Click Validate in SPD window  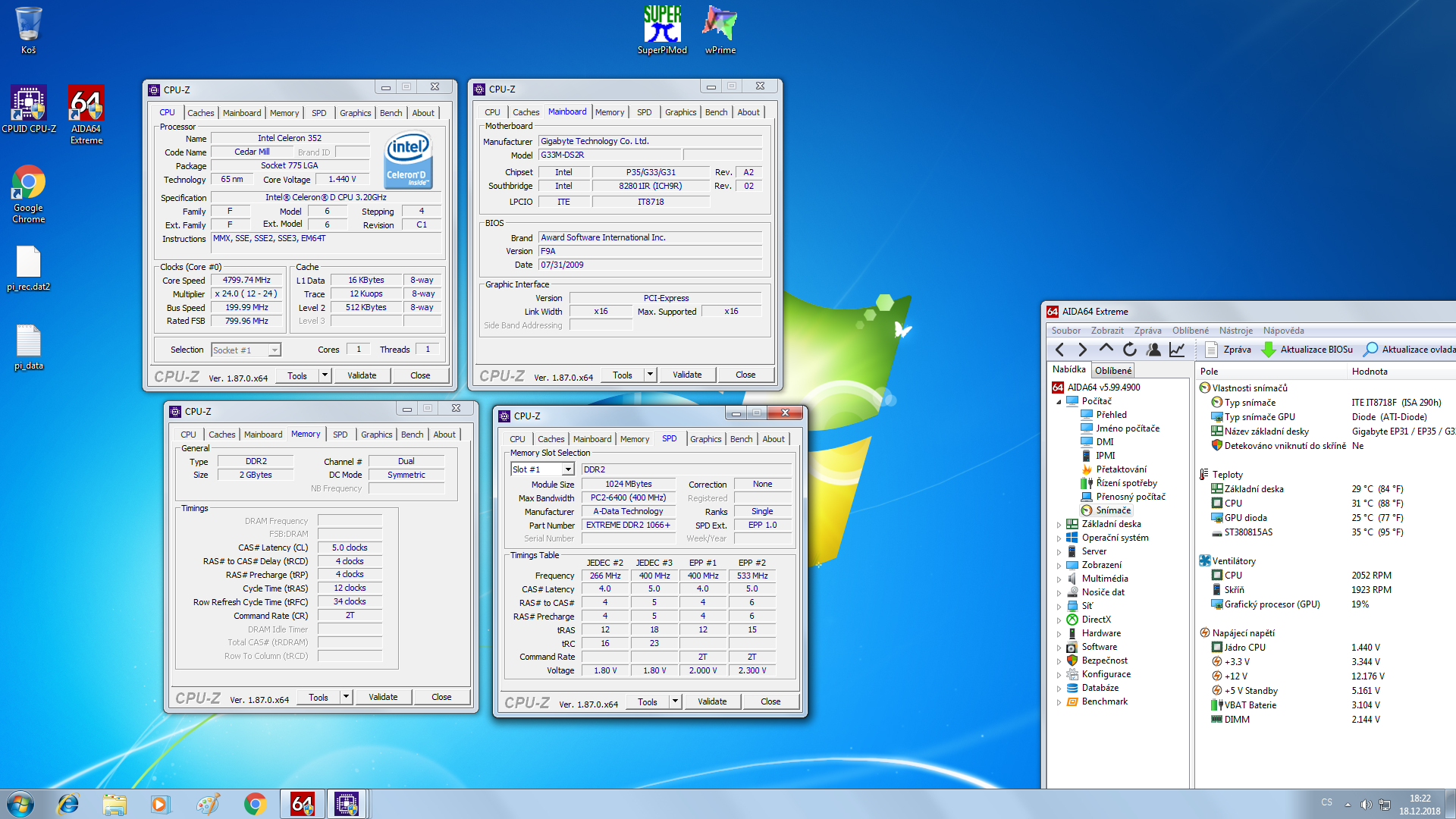(x=712, y=701)
